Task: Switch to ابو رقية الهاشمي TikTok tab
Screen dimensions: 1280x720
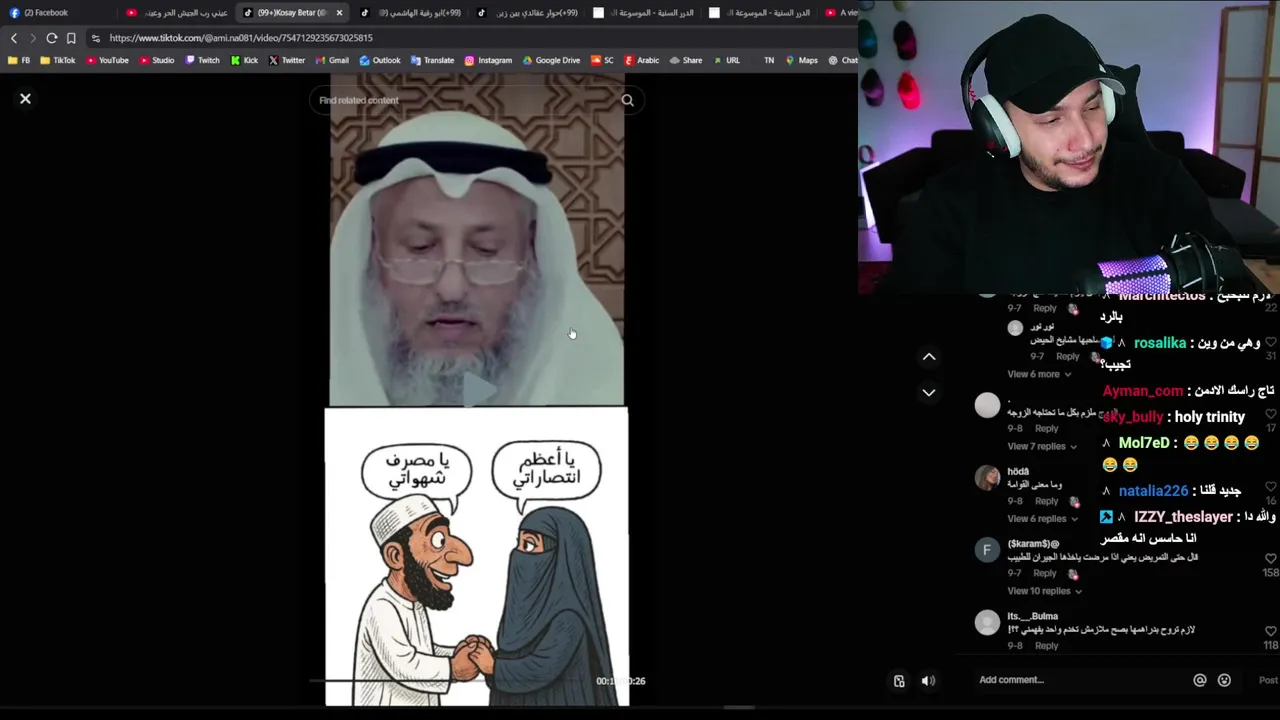Action: (x=412, y=13)
